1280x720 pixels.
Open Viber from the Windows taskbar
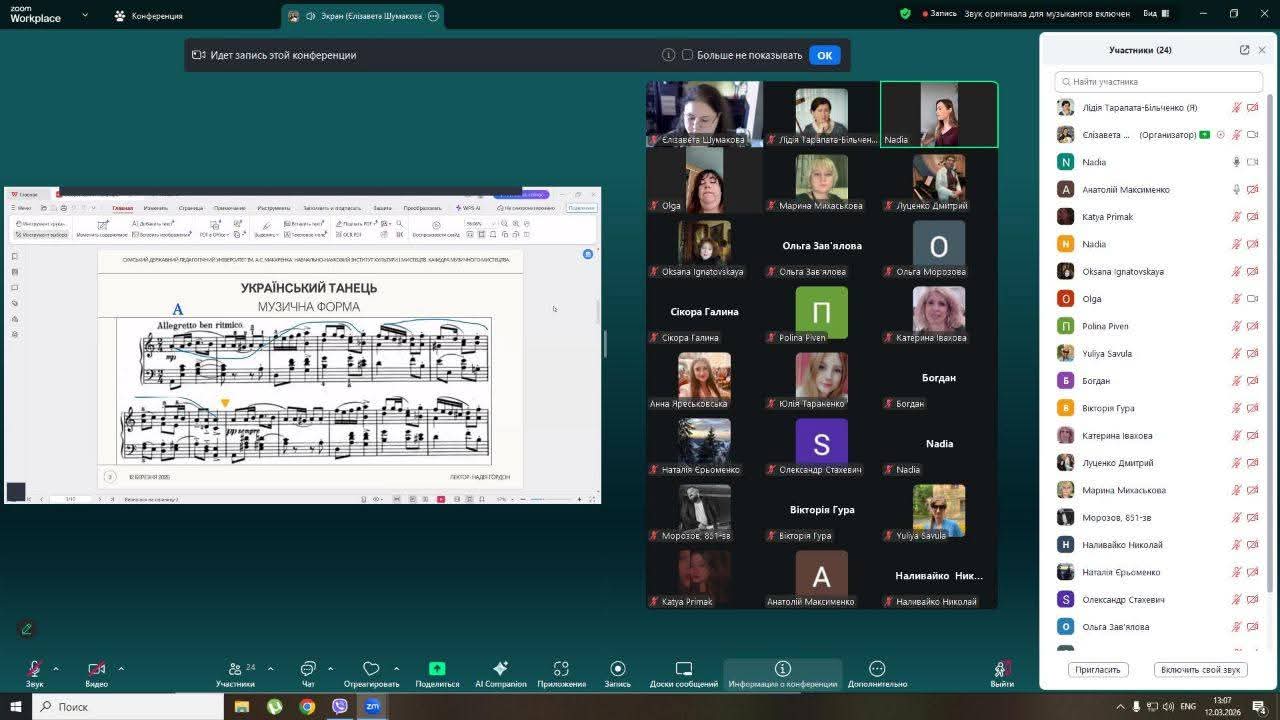[340, 706]
